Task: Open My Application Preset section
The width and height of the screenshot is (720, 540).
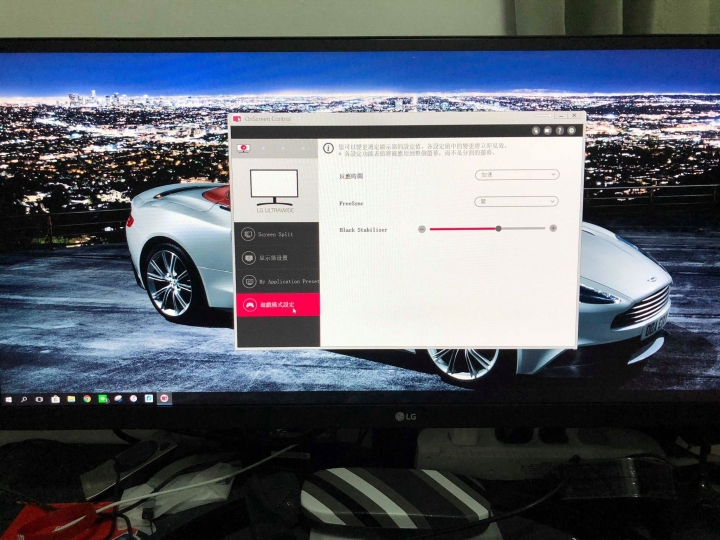Action: (x=276, y=281)
